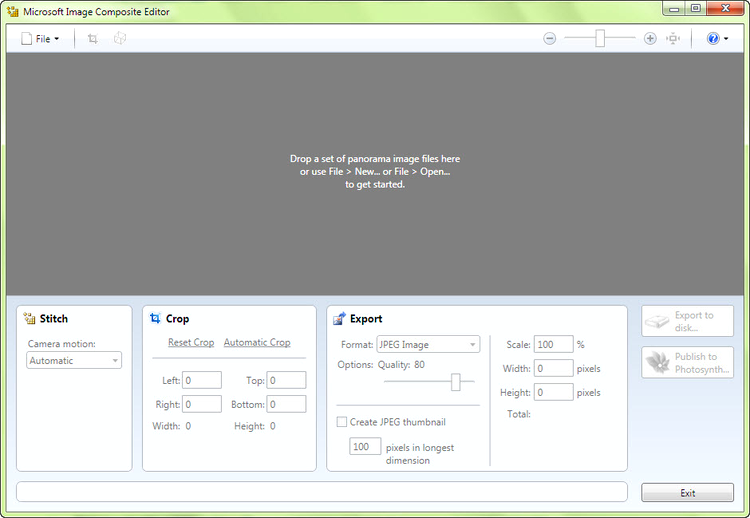Click the 'Drop a set of panorama image files here' text
750x518 pixels.
tap(375, 159)
